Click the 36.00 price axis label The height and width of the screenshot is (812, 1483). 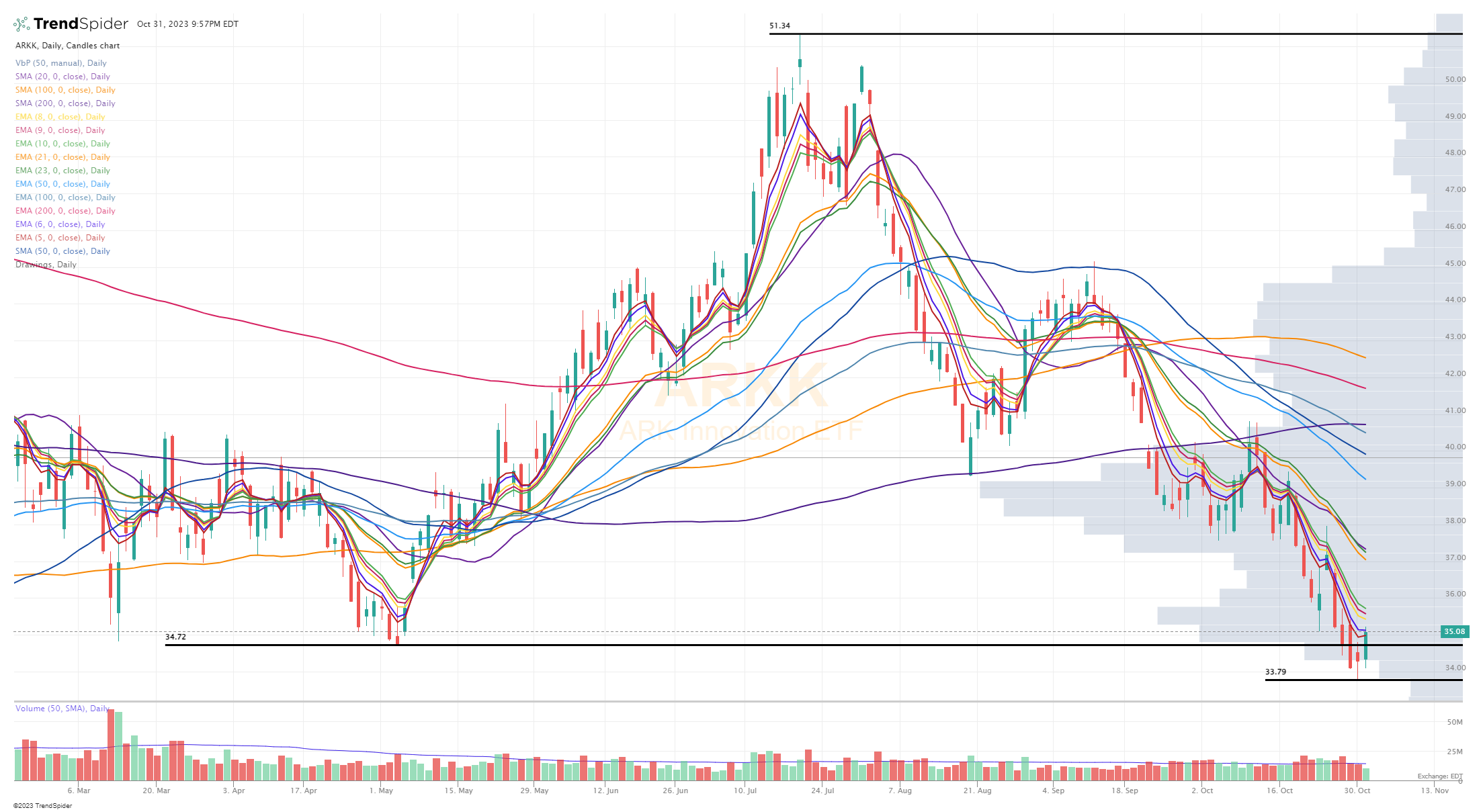tap(1455, 594)
